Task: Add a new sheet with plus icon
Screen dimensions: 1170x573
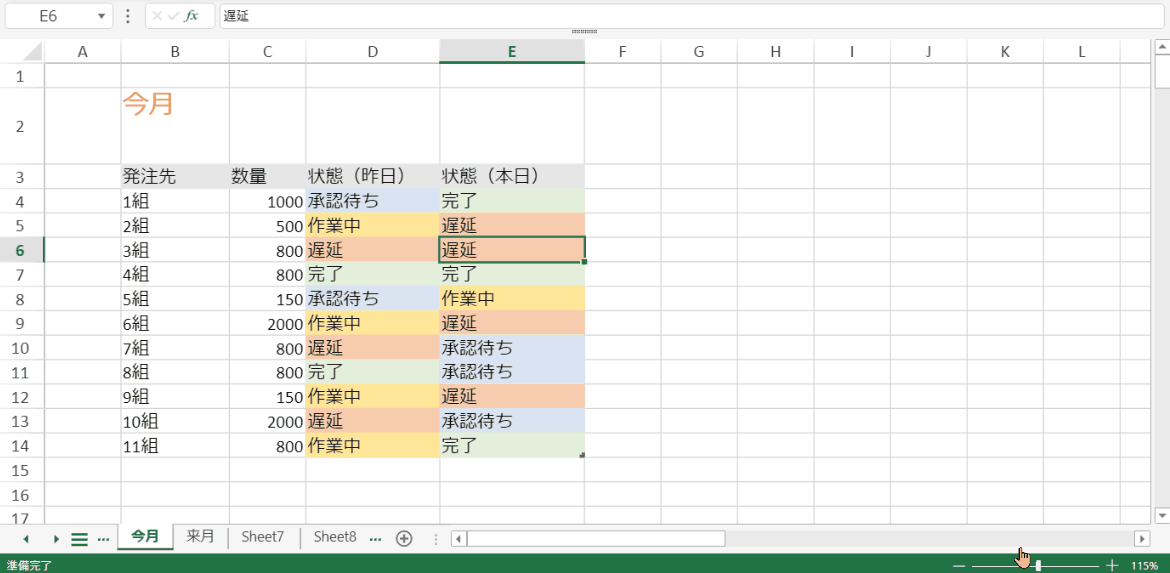Action: 404,538
